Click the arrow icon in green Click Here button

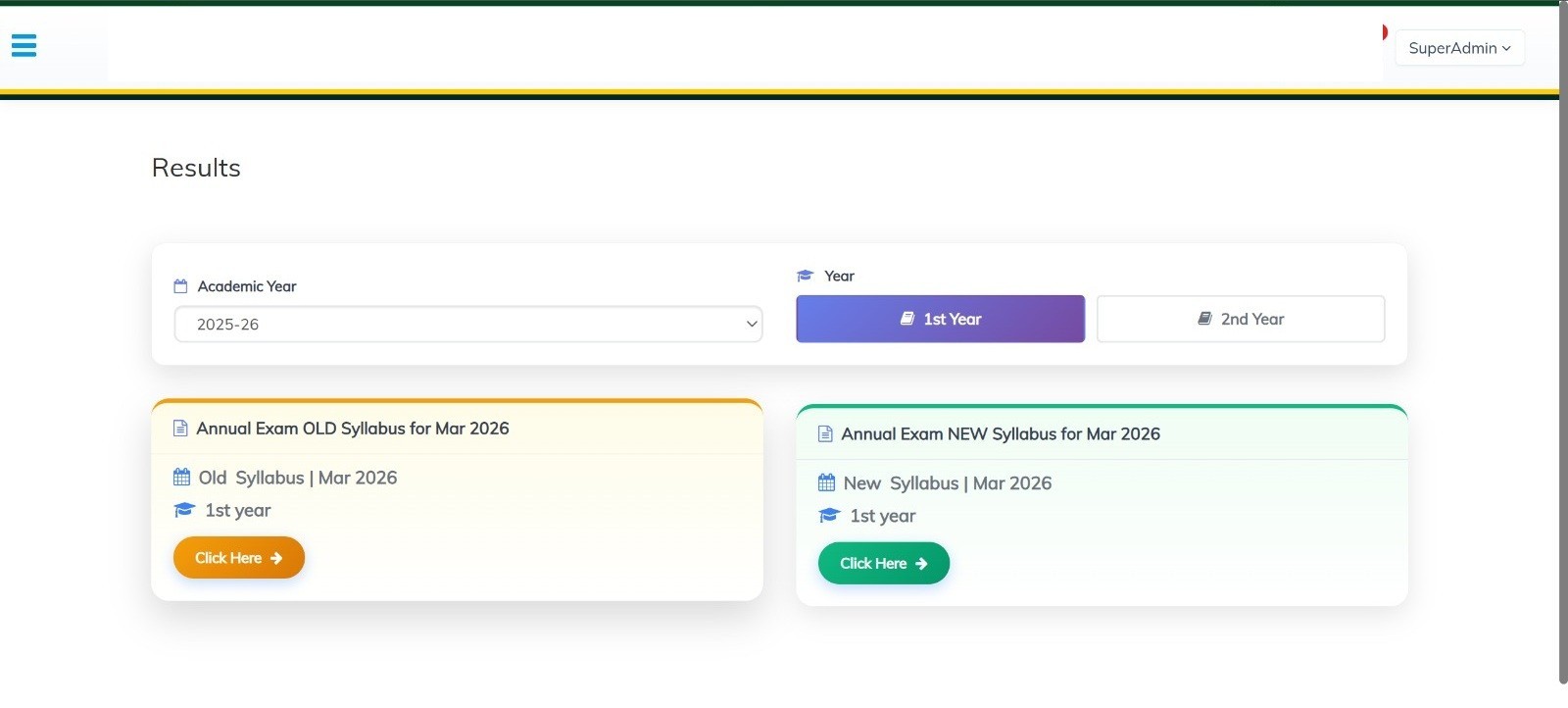click(921, 564)
